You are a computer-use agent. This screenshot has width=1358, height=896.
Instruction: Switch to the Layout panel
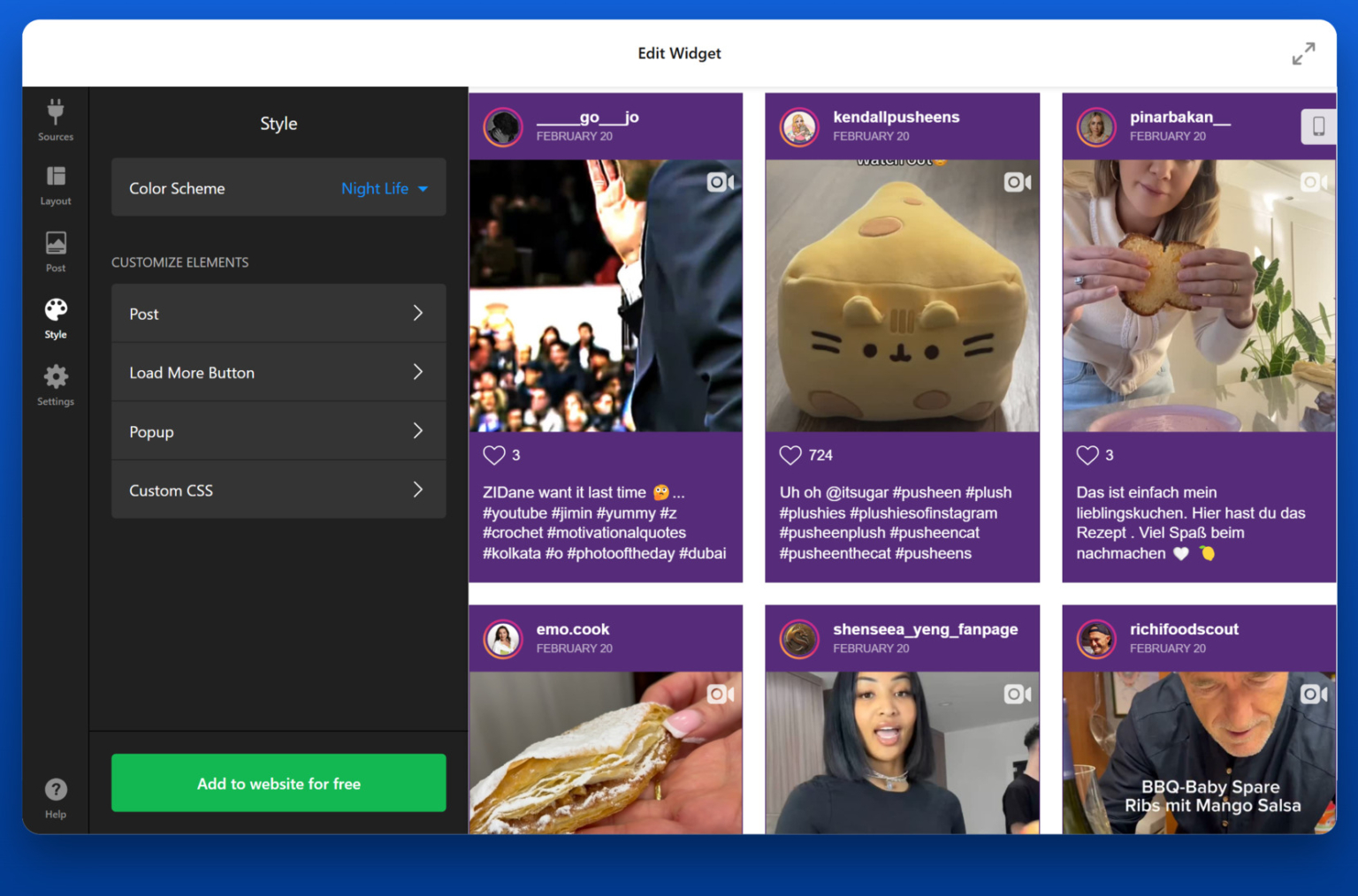(x=55, y=185)
